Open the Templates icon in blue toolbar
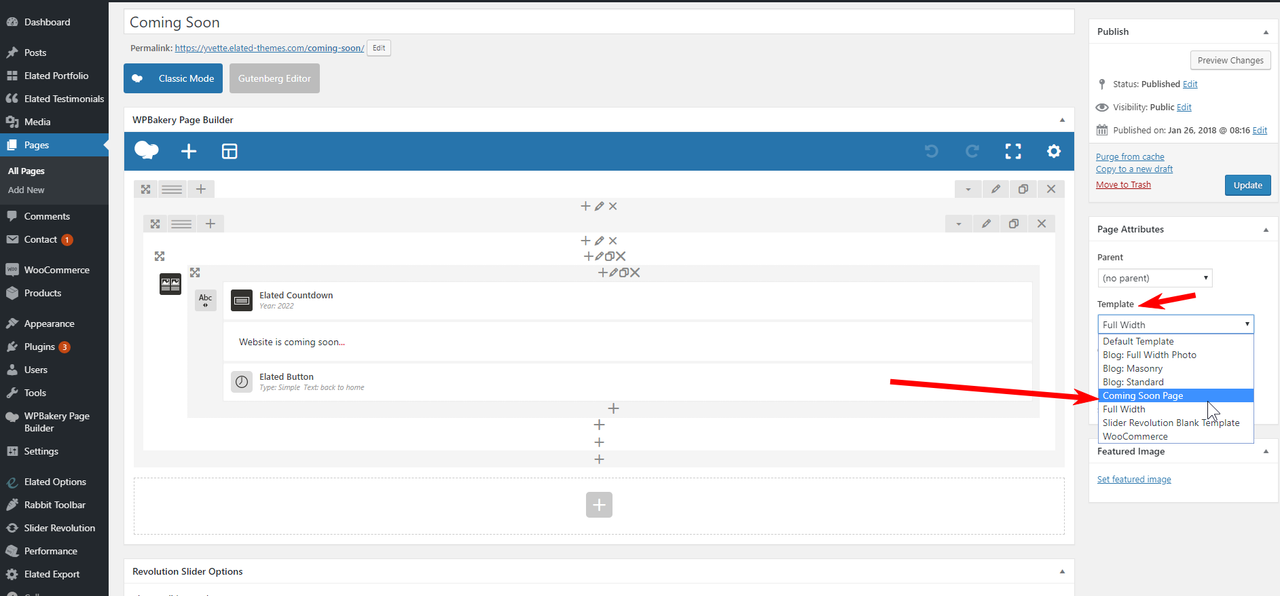Screen dimensions: 1280x596 tap(230, 151)
